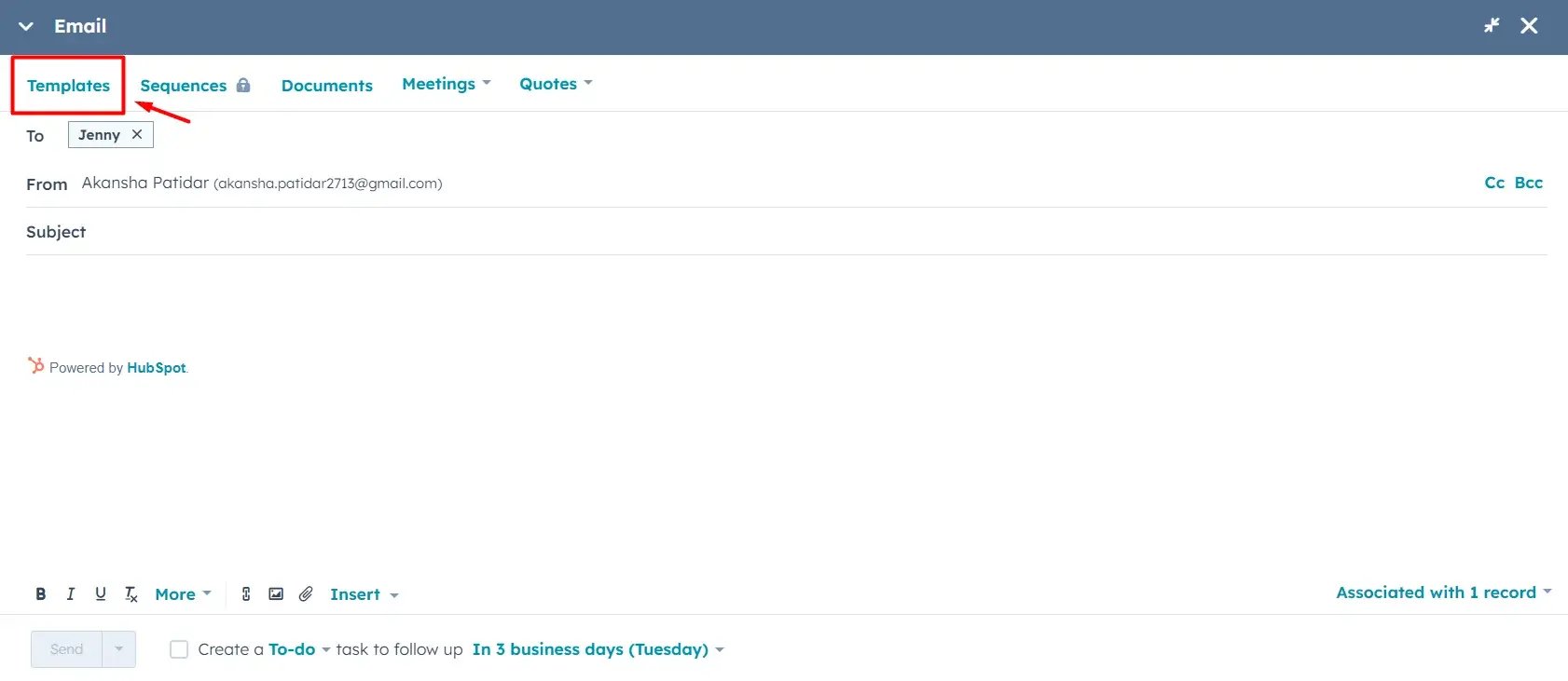Add Cc recipients link
The image size is (1568, 681).
pos(1494,183)
